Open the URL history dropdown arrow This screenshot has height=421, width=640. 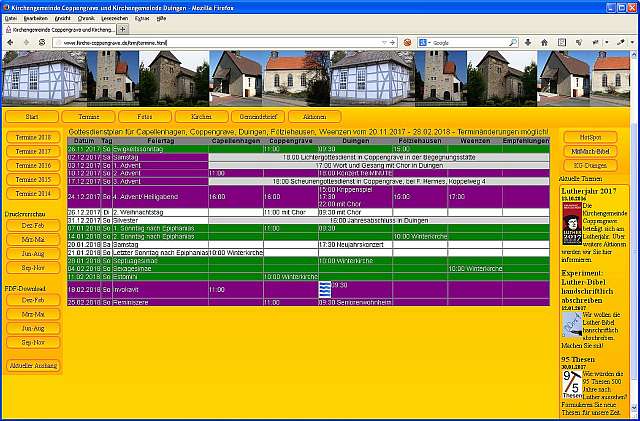tap(386, 43)
